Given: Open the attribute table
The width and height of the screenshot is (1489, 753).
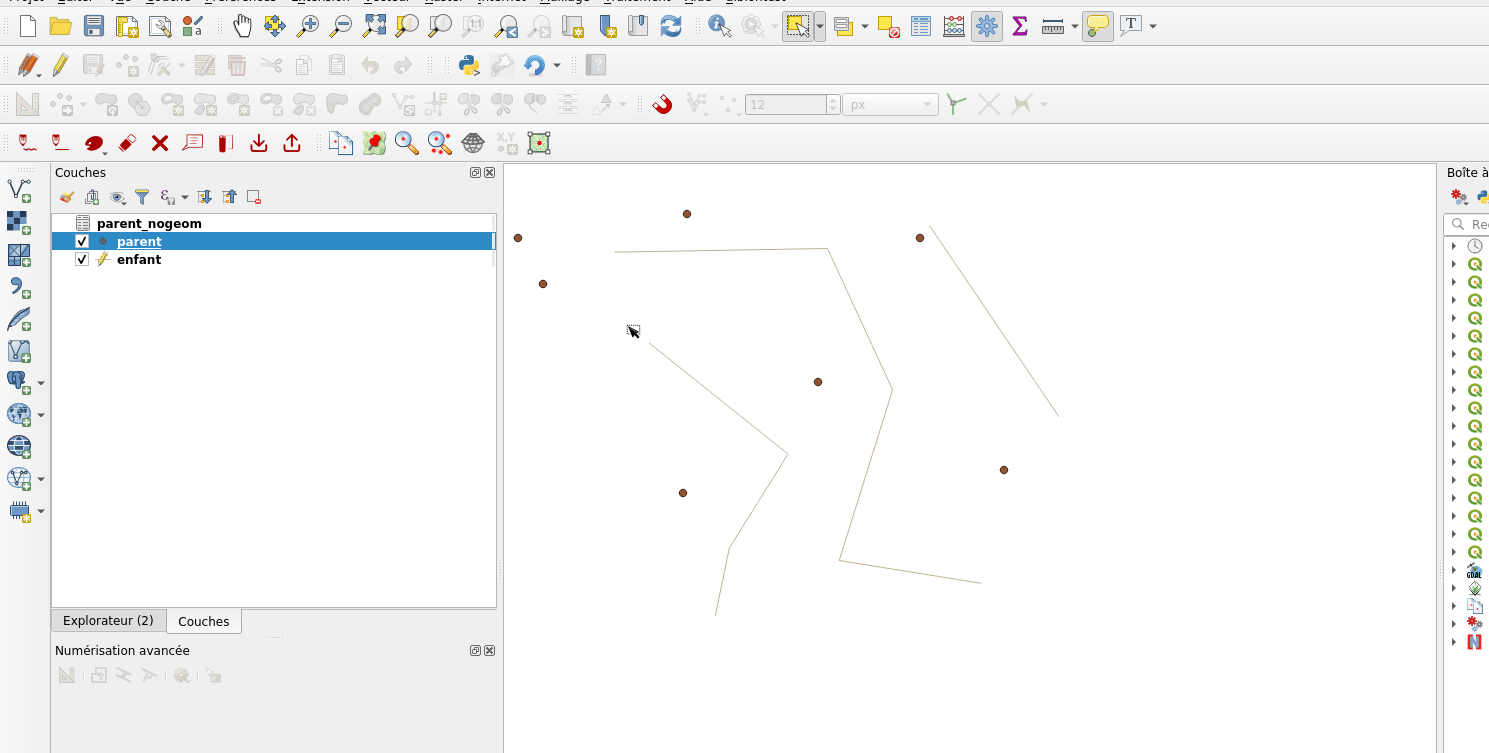Looking at the screenshot, I should pyautogui.click(x=921, y=26).
